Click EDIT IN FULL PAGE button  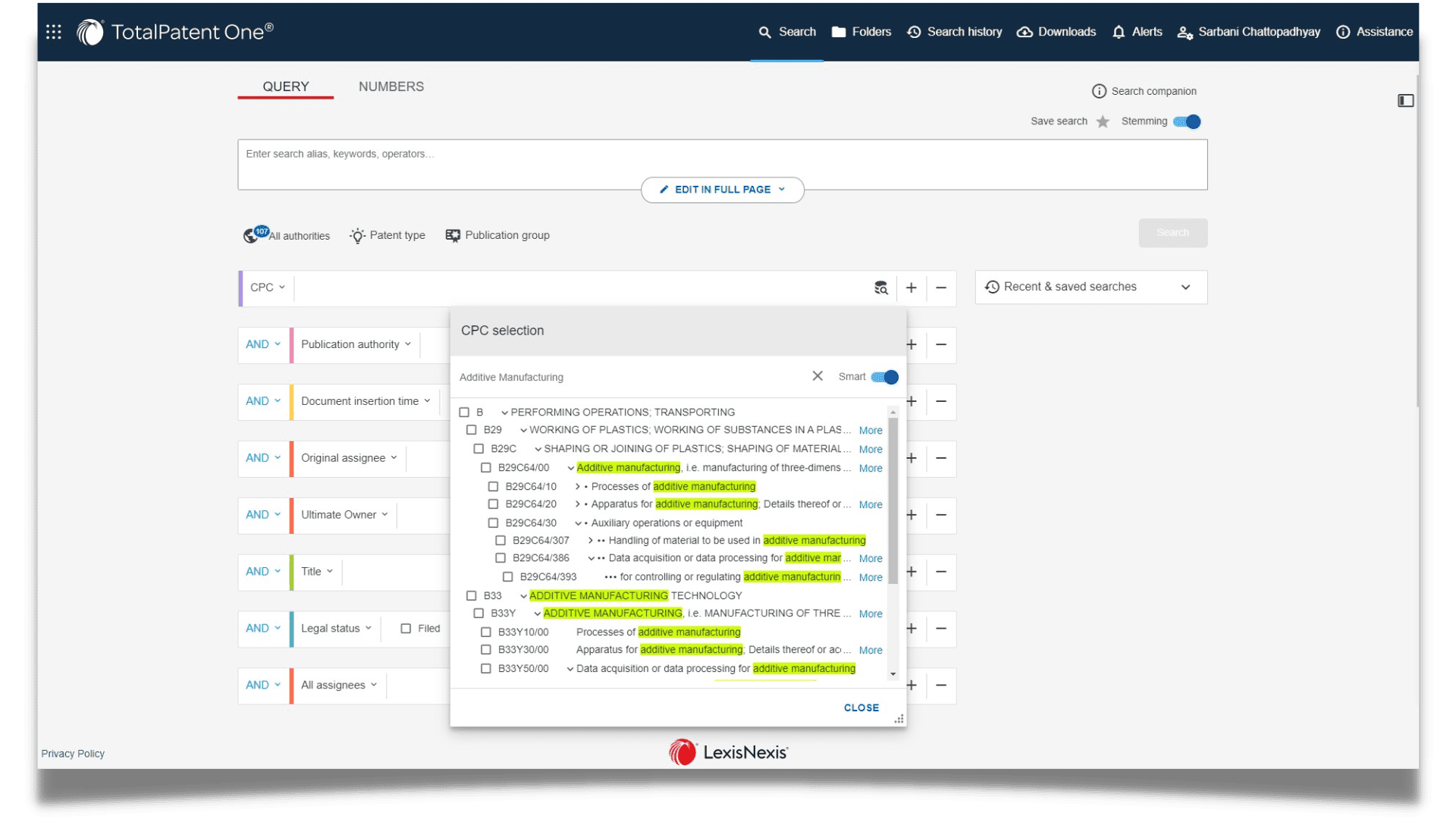pyautogui.click(x=723, y=190)
